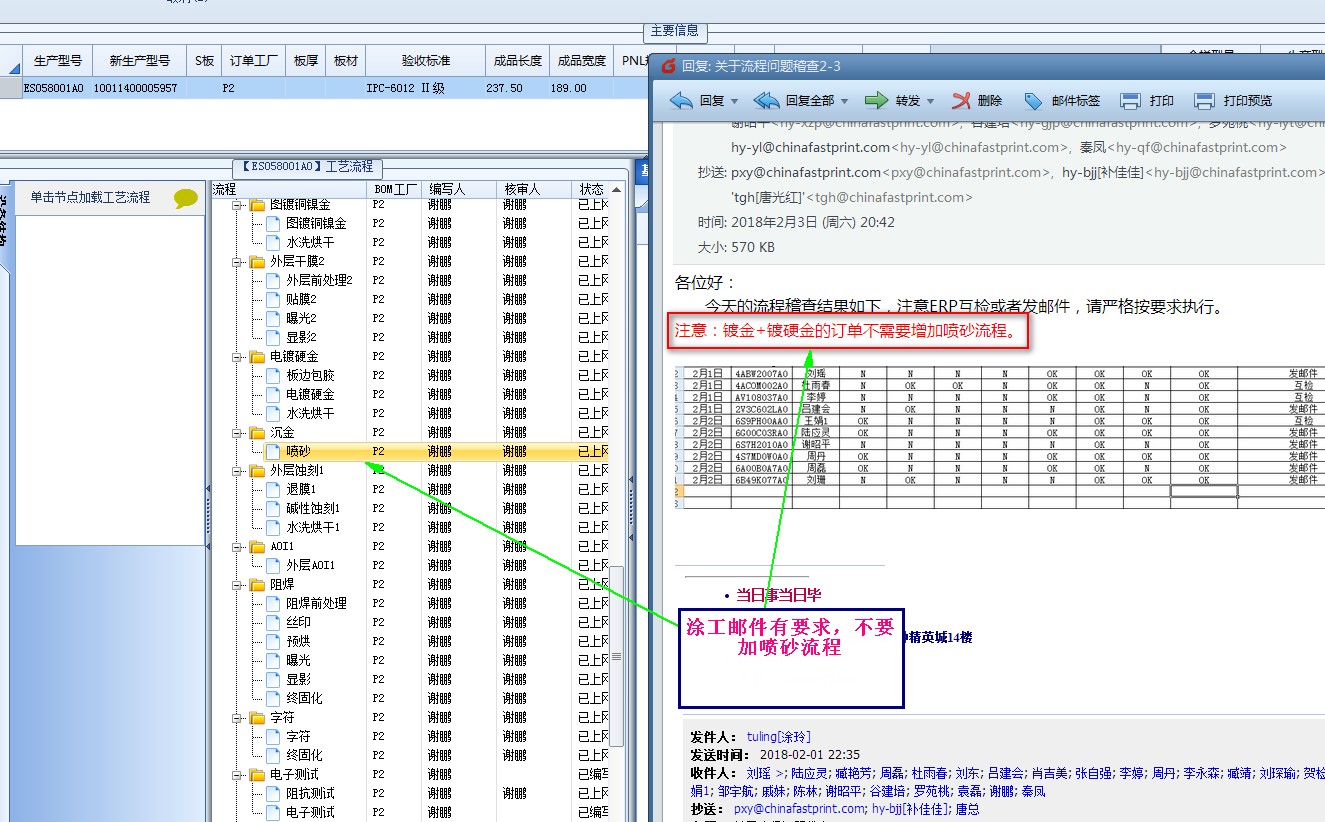Click the folder icon of 阻焊 group

pyautogui.click(x=258, y=585)
